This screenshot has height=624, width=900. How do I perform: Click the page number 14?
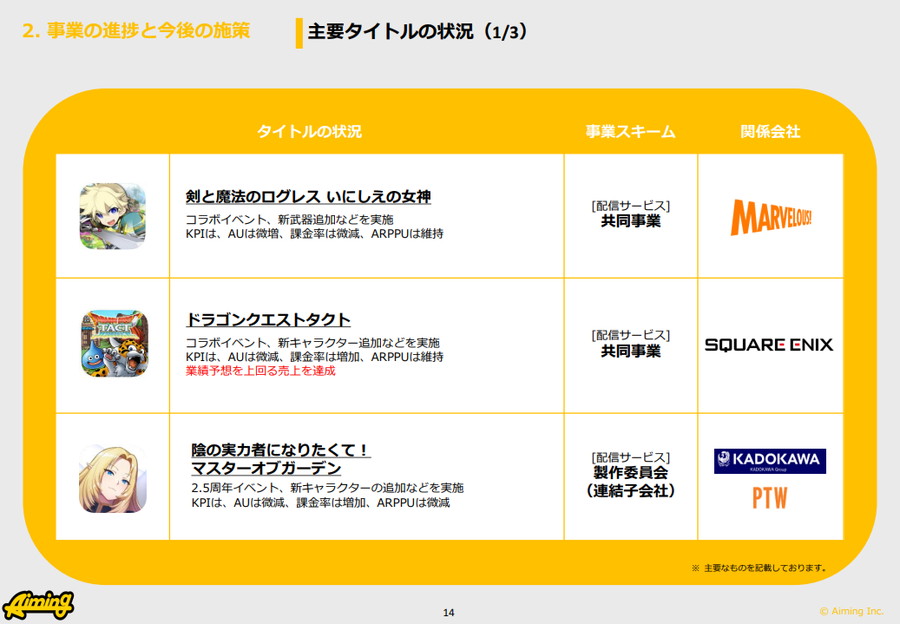[x=449, y=612]
